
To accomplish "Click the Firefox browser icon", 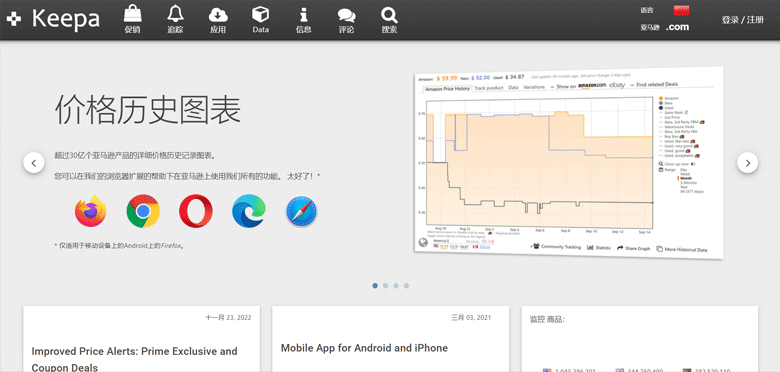I will tap(91, 211).
